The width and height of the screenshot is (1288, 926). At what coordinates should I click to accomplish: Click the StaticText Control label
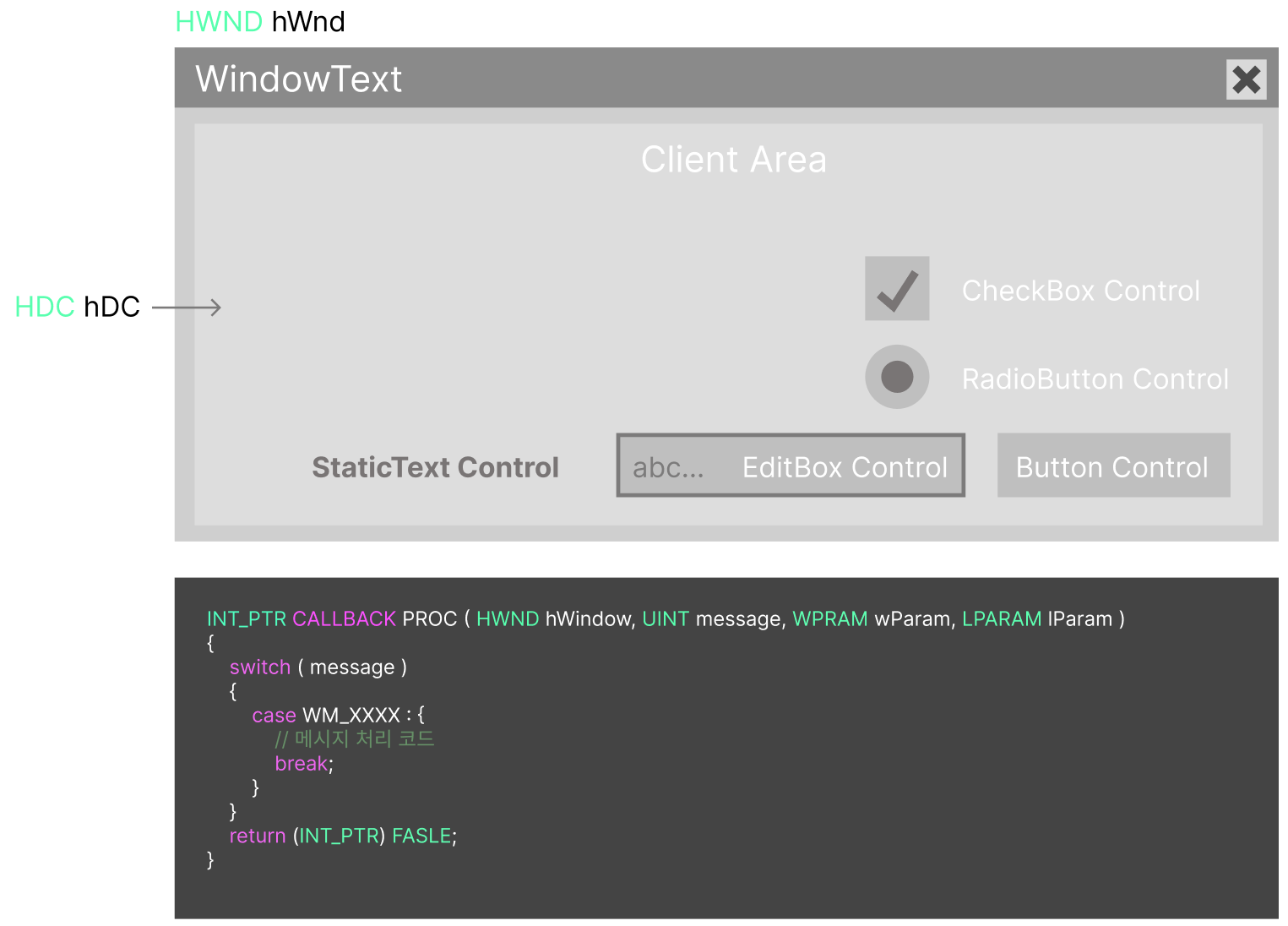coord(435,467)
